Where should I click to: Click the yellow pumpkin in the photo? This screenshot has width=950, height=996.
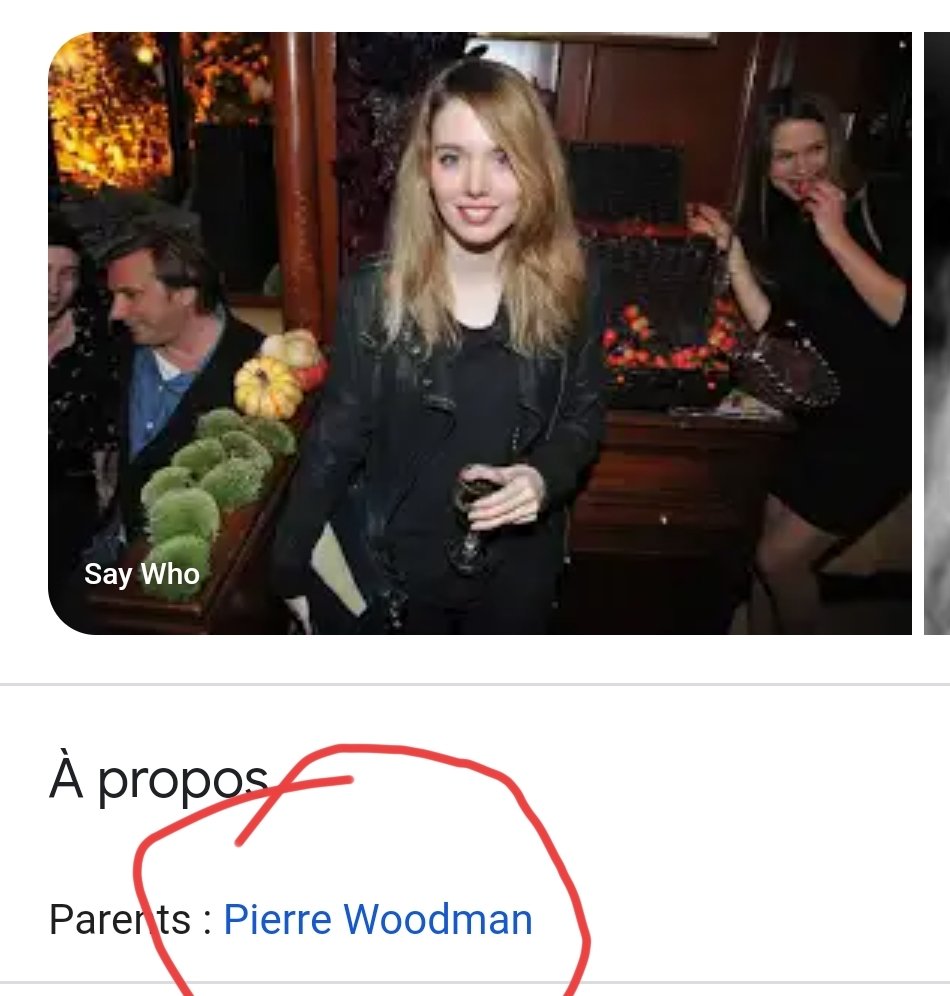pos(267,386)
